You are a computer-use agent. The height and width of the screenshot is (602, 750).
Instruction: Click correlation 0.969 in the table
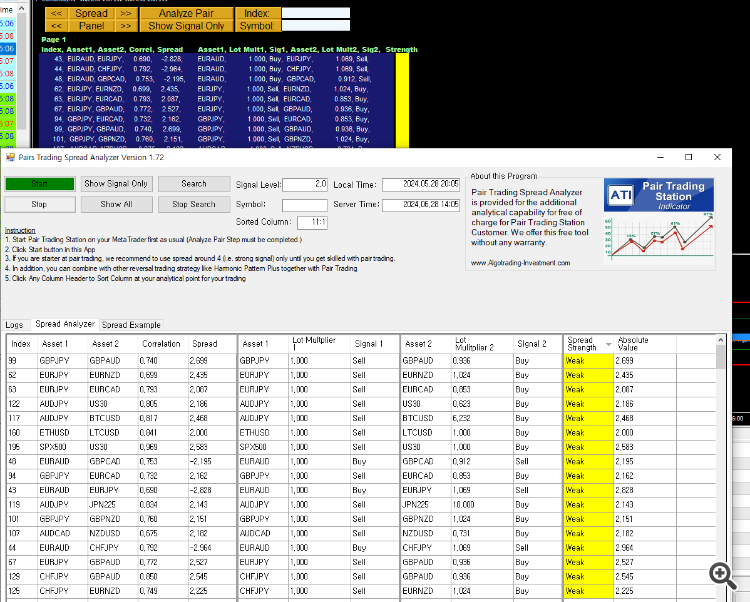point(163,447)
